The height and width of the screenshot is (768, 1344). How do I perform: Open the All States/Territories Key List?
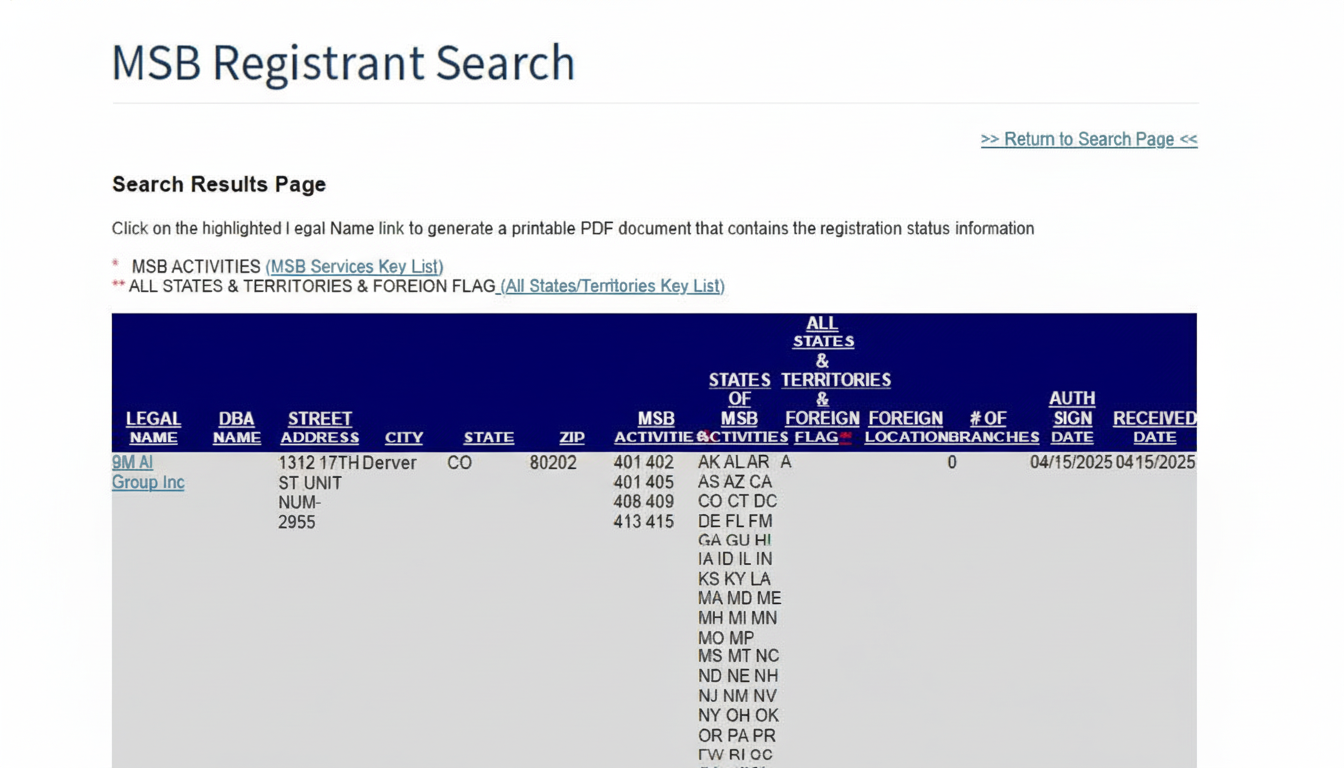click(612, 286)
